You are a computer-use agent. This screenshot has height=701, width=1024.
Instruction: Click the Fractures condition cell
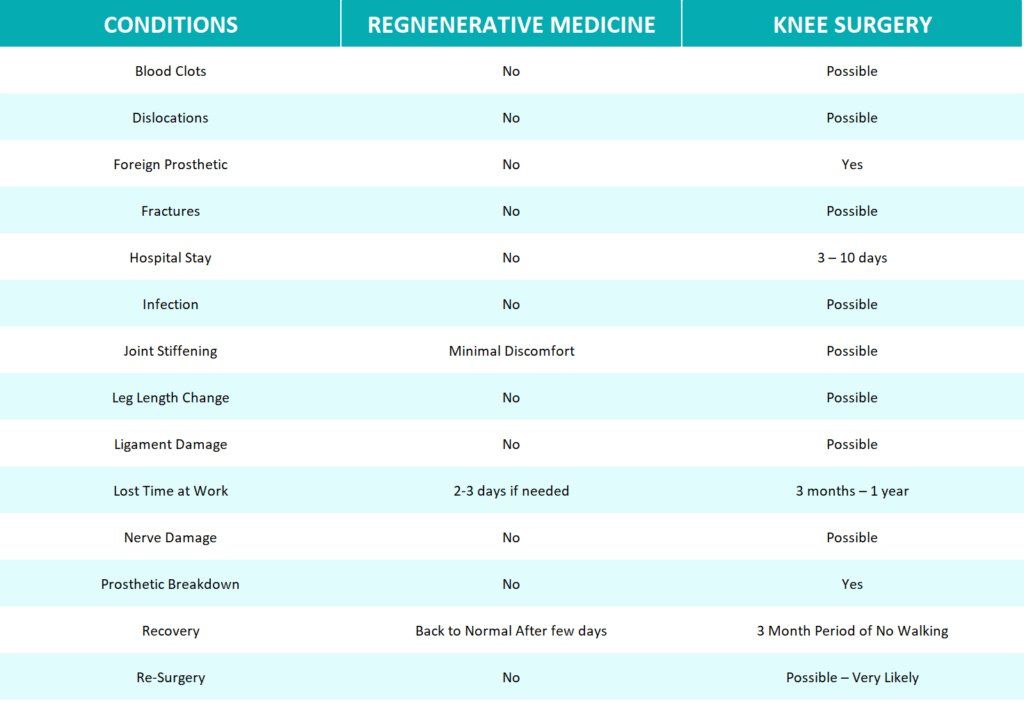point(170,211)
